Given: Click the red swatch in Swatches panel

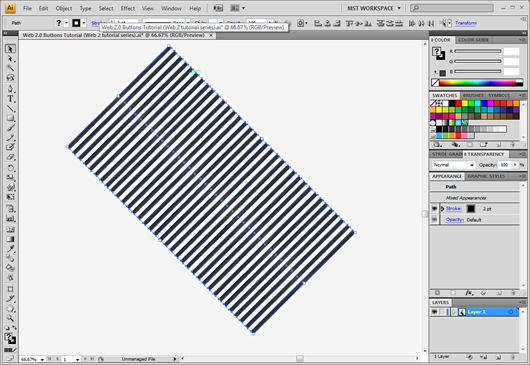Looking at the screenshot, I should [458, 103].
